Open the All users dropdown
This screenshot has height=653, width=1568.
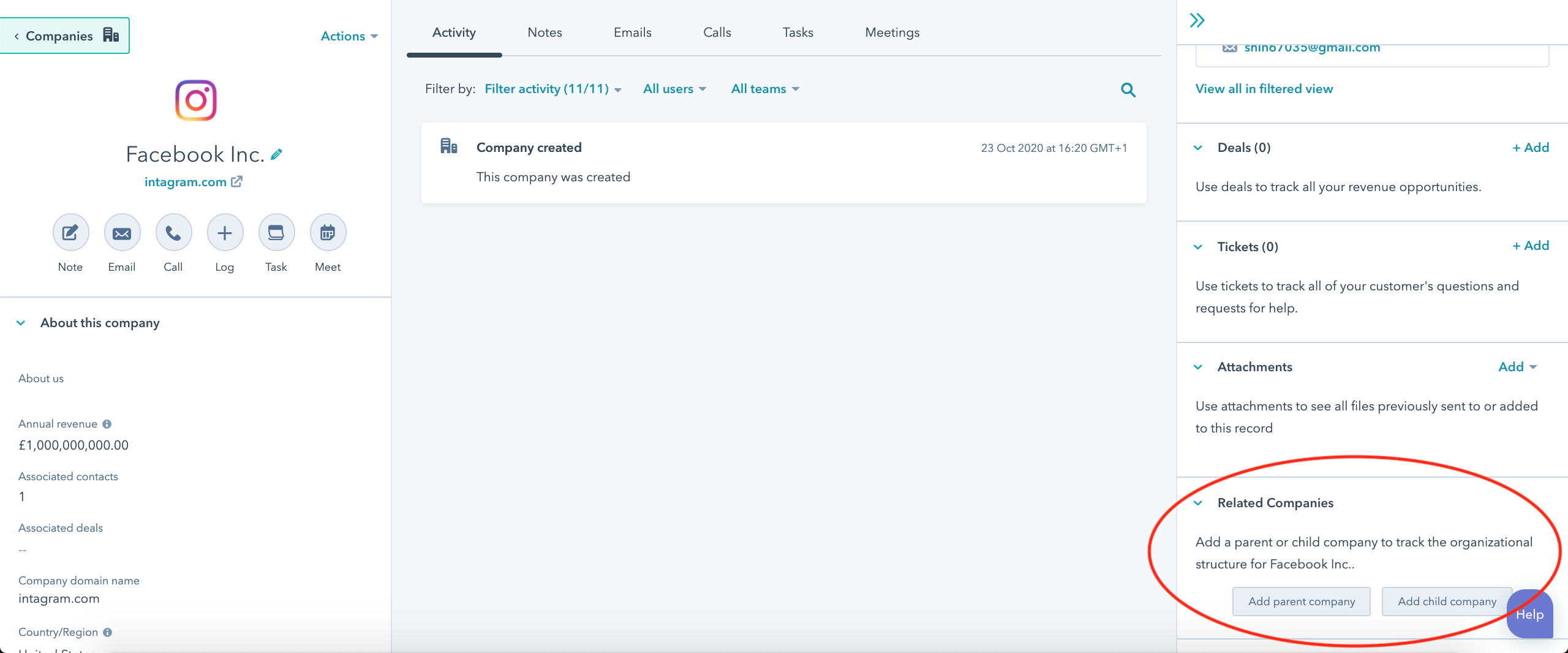click(x=674, y=89)
